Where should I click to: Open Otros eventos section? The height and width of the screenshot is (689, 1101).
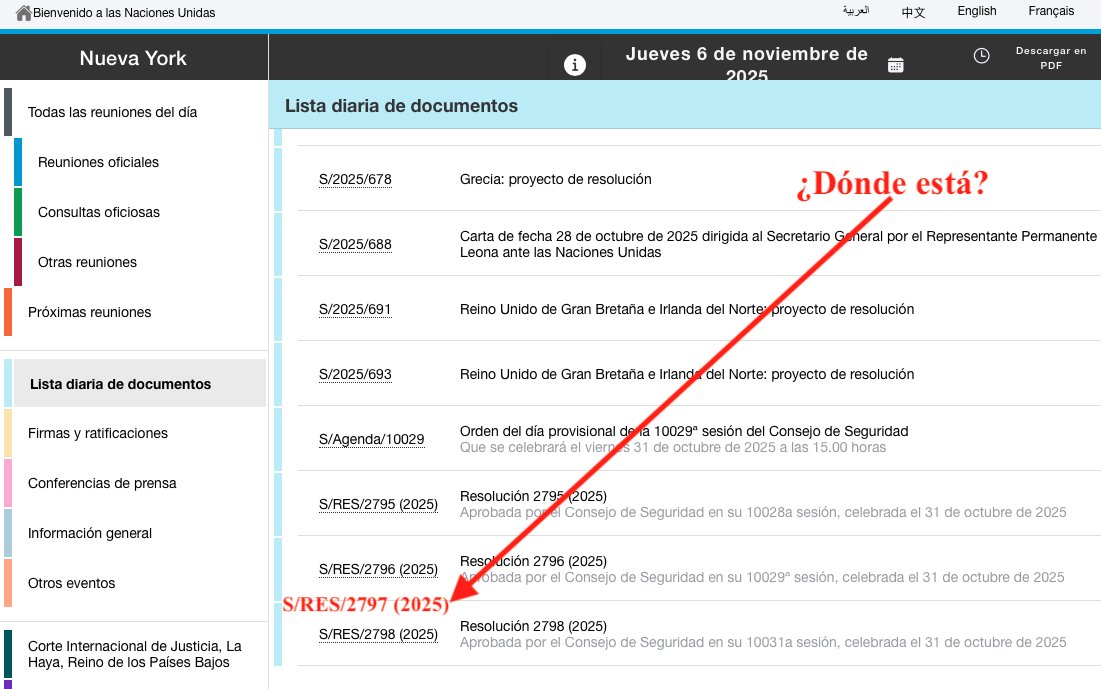[x=72, y=583]
